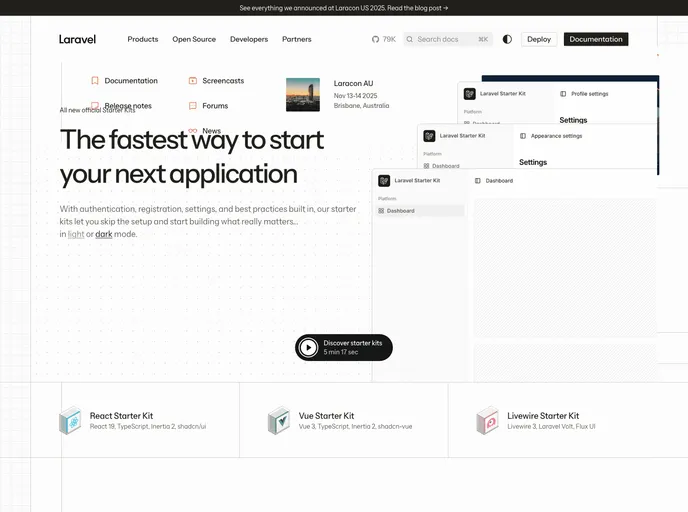This screenshot has width=688, height=512.
Task: Click the Laravel logo
Action: (77, 39)
